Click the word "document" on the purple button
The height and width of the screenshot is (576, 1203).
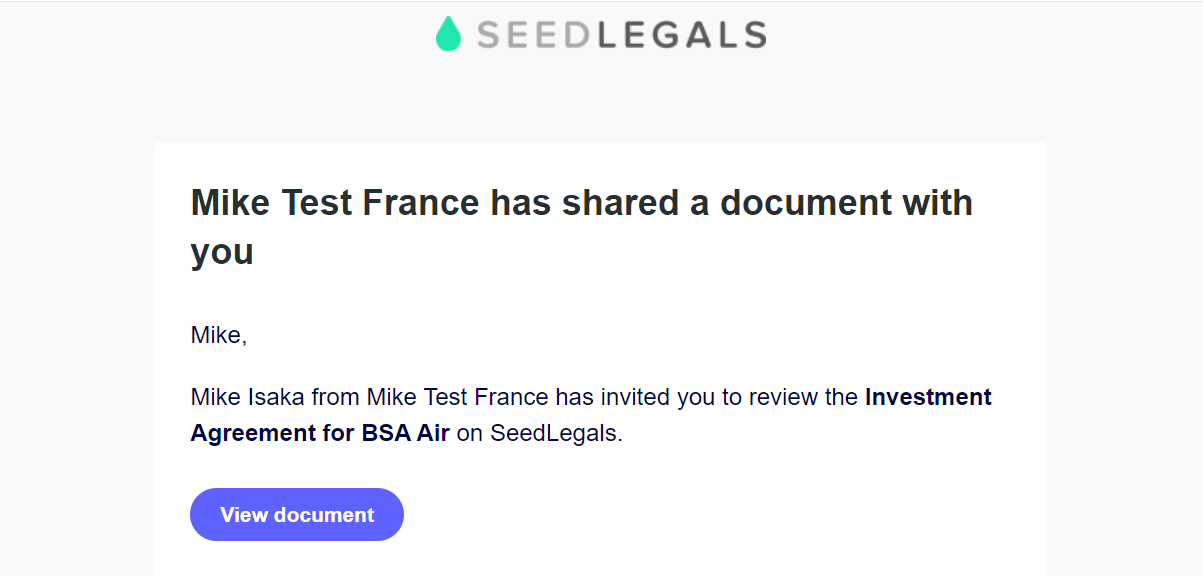pos(324,515)
